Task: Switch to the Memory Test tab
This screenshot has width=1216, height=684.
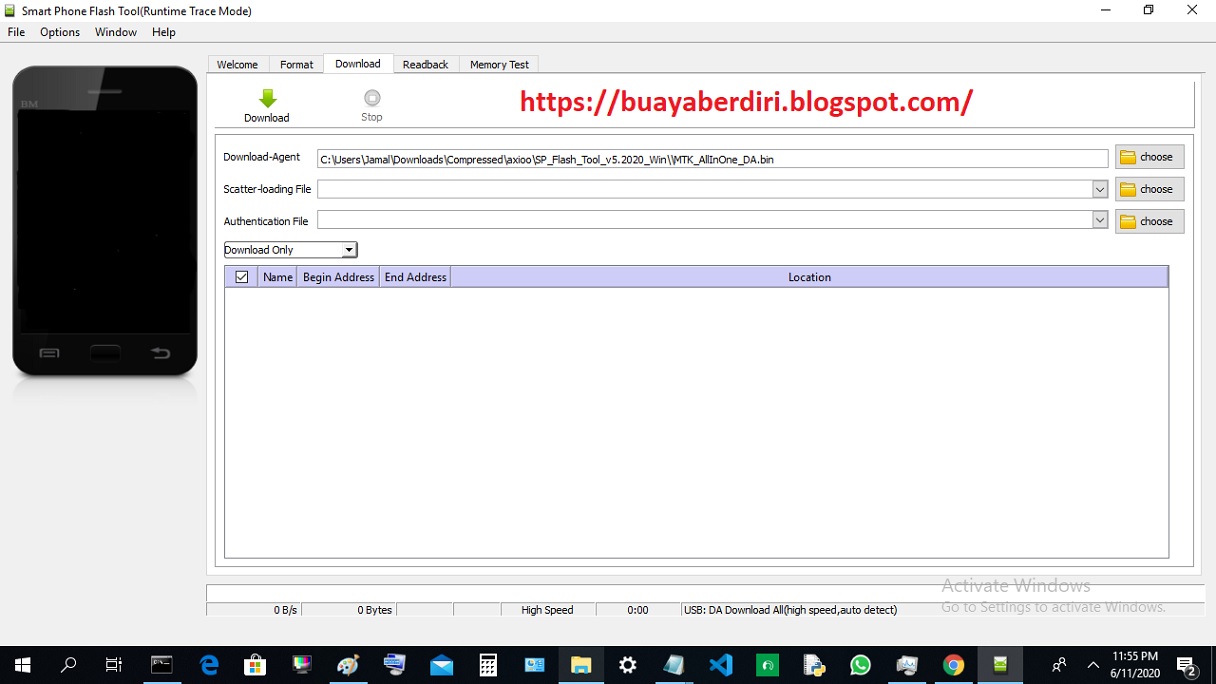Action: tap(499, 64)
